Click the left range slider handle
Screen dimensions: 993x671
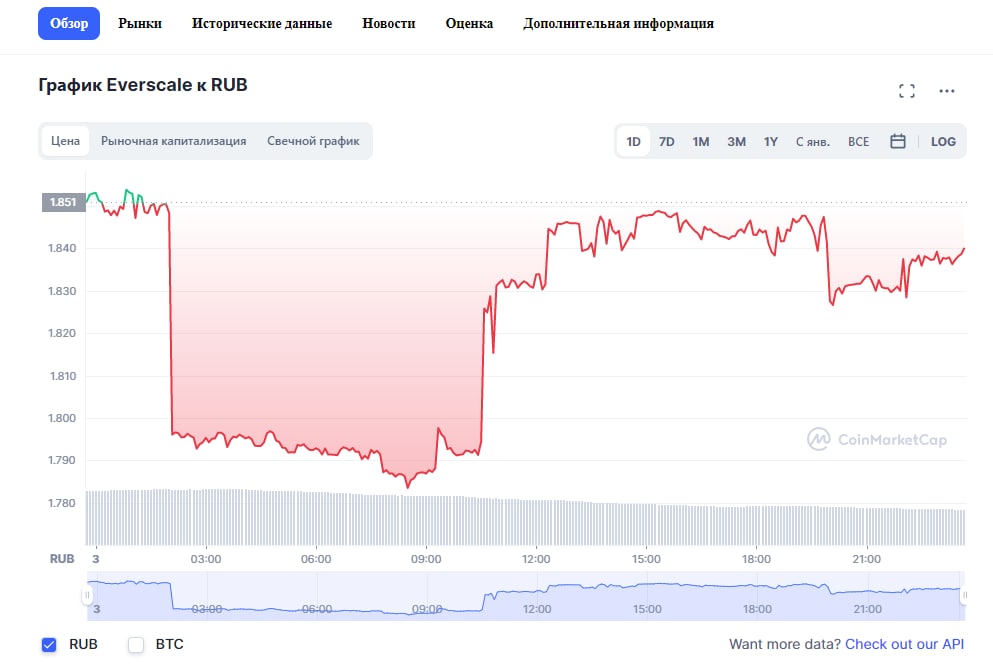pos(86,596)
